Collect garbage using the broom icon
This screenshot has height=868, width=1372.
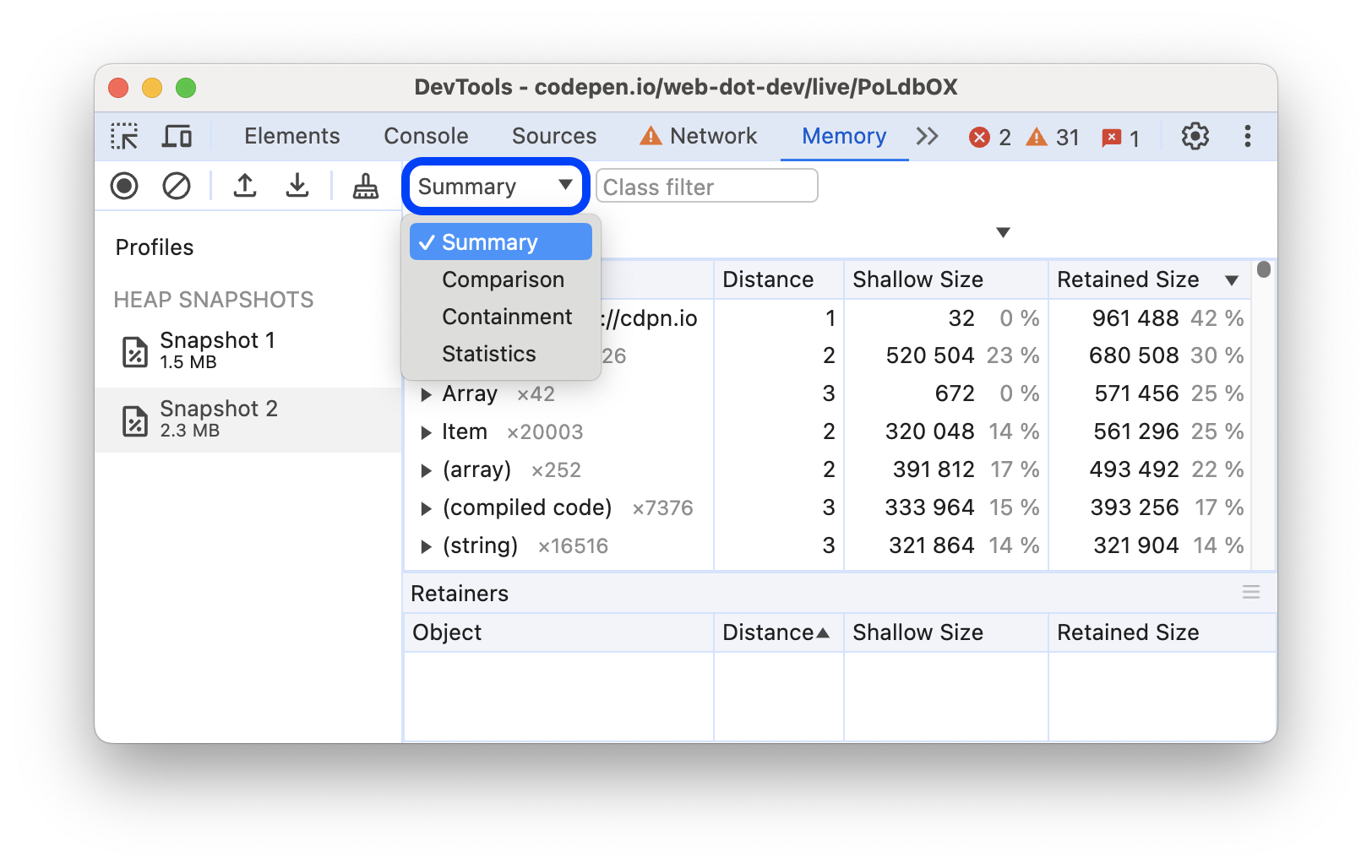pos(364,186)
